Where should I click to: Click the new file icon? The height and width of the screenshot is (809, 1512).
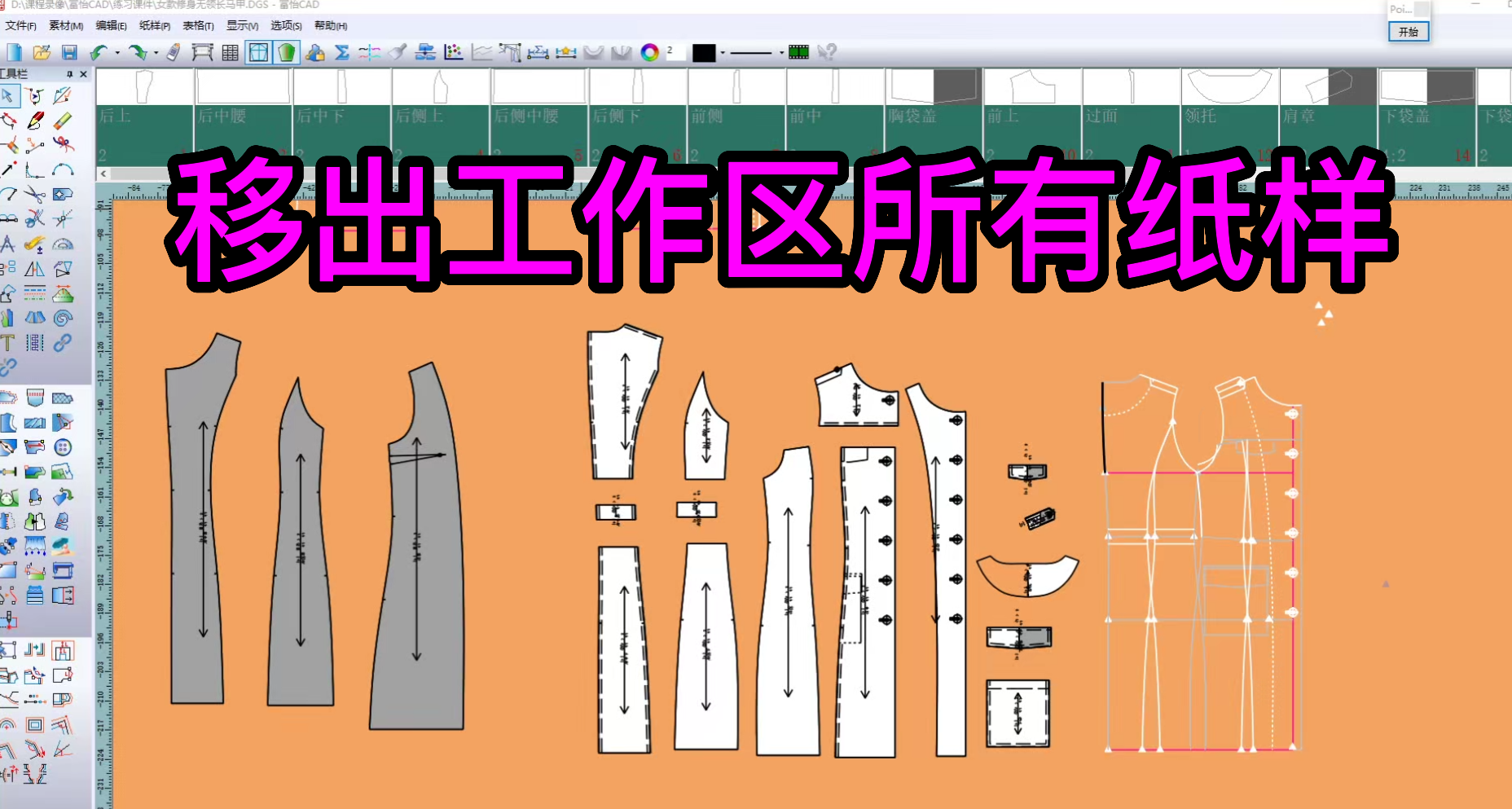15,53
